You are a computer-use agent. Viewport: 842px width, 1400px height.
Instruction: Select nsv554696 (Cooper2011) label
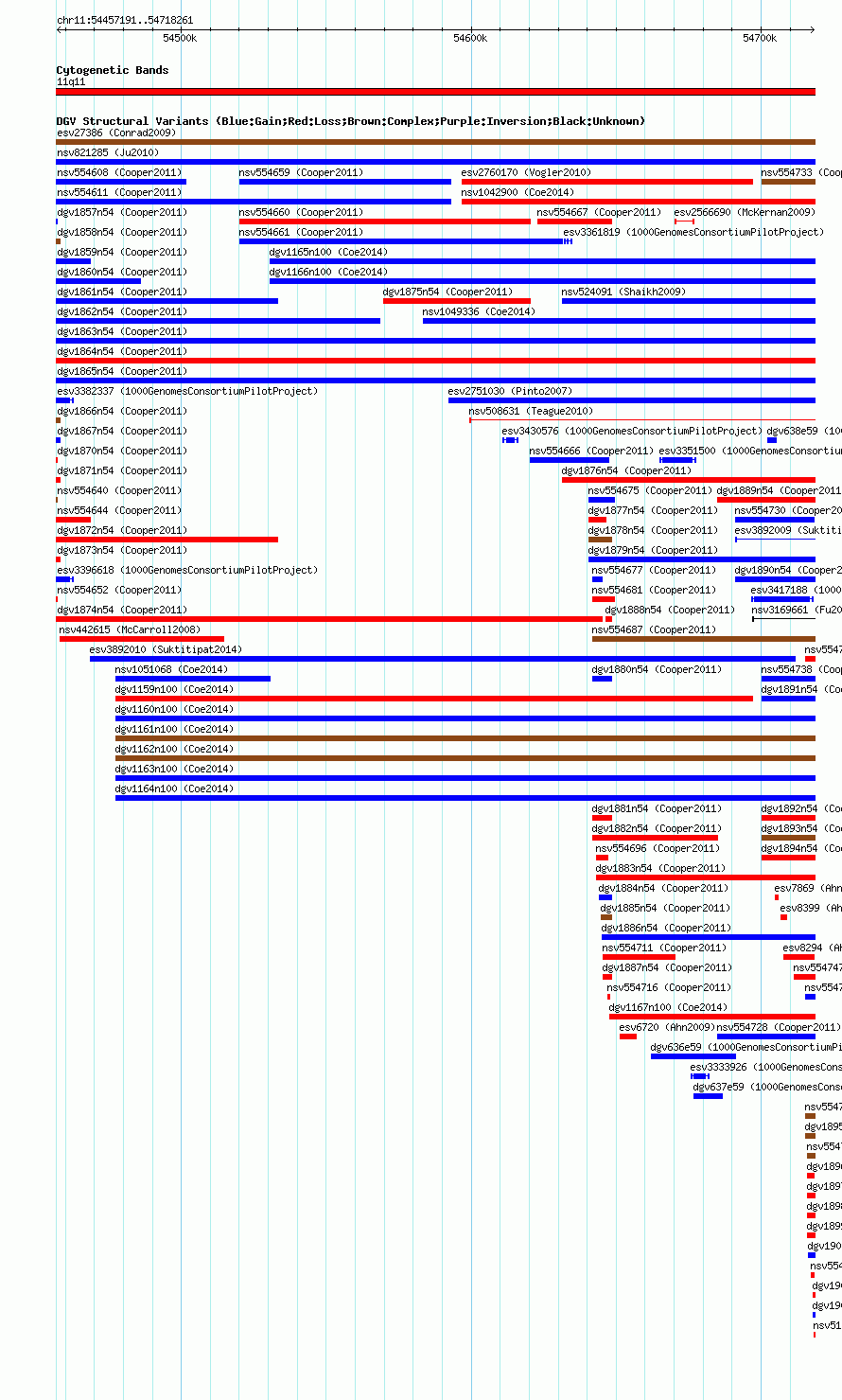658,848
